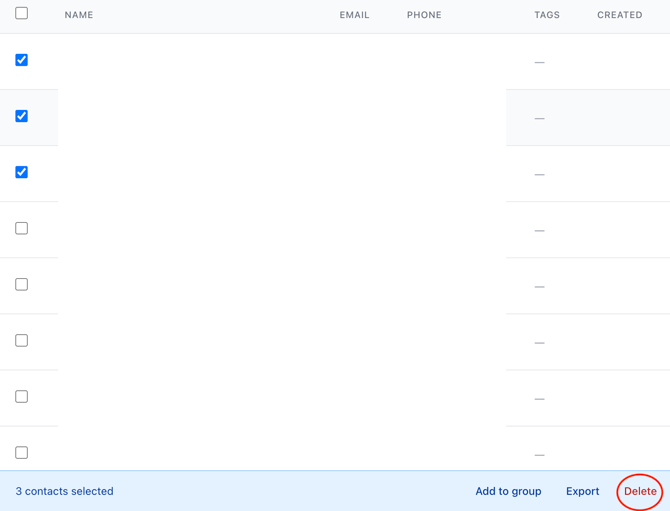The height and width of the screenshot is (511, 670).
Task: Click the PHONE column header
Action: pyautogui.click(x=424, y=15)
